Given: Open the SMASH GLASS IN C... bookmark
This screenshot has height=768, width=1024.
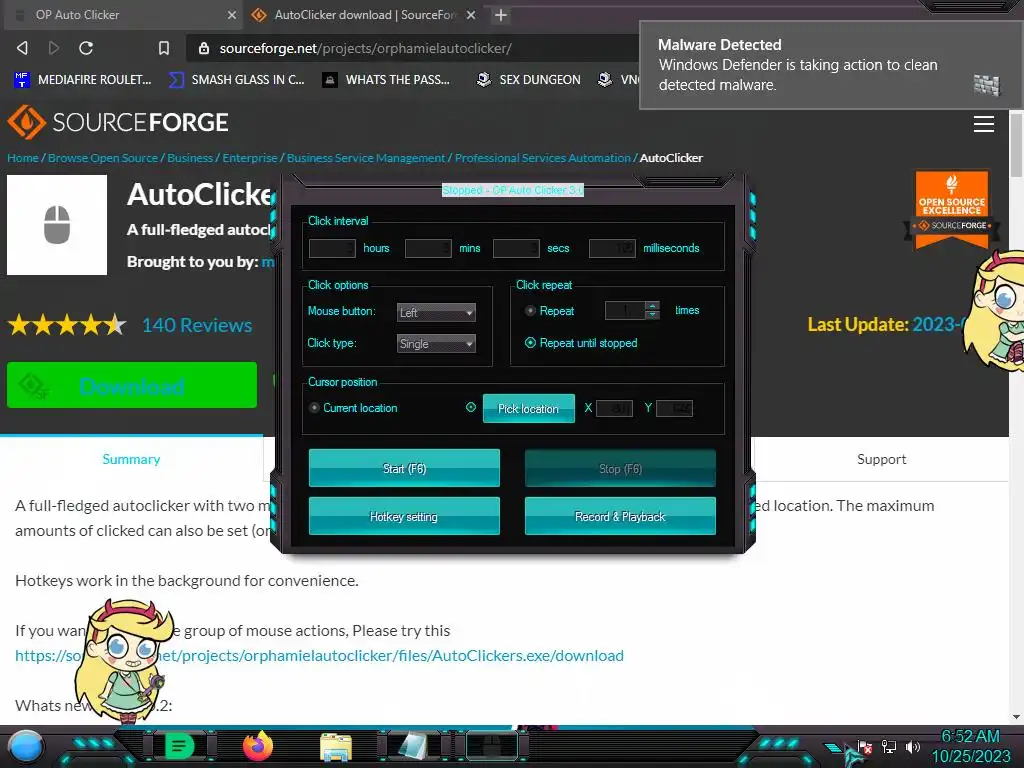Looking at the screenshot, I should [236, 80].
